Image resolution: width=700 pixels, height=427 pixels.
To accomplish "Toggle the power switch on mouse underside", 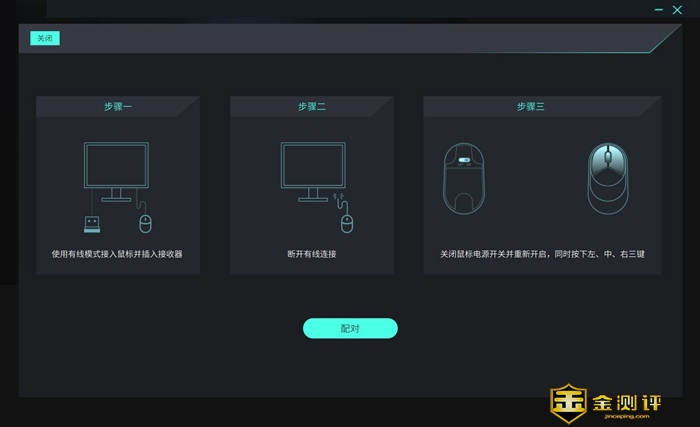I will 464,160.
